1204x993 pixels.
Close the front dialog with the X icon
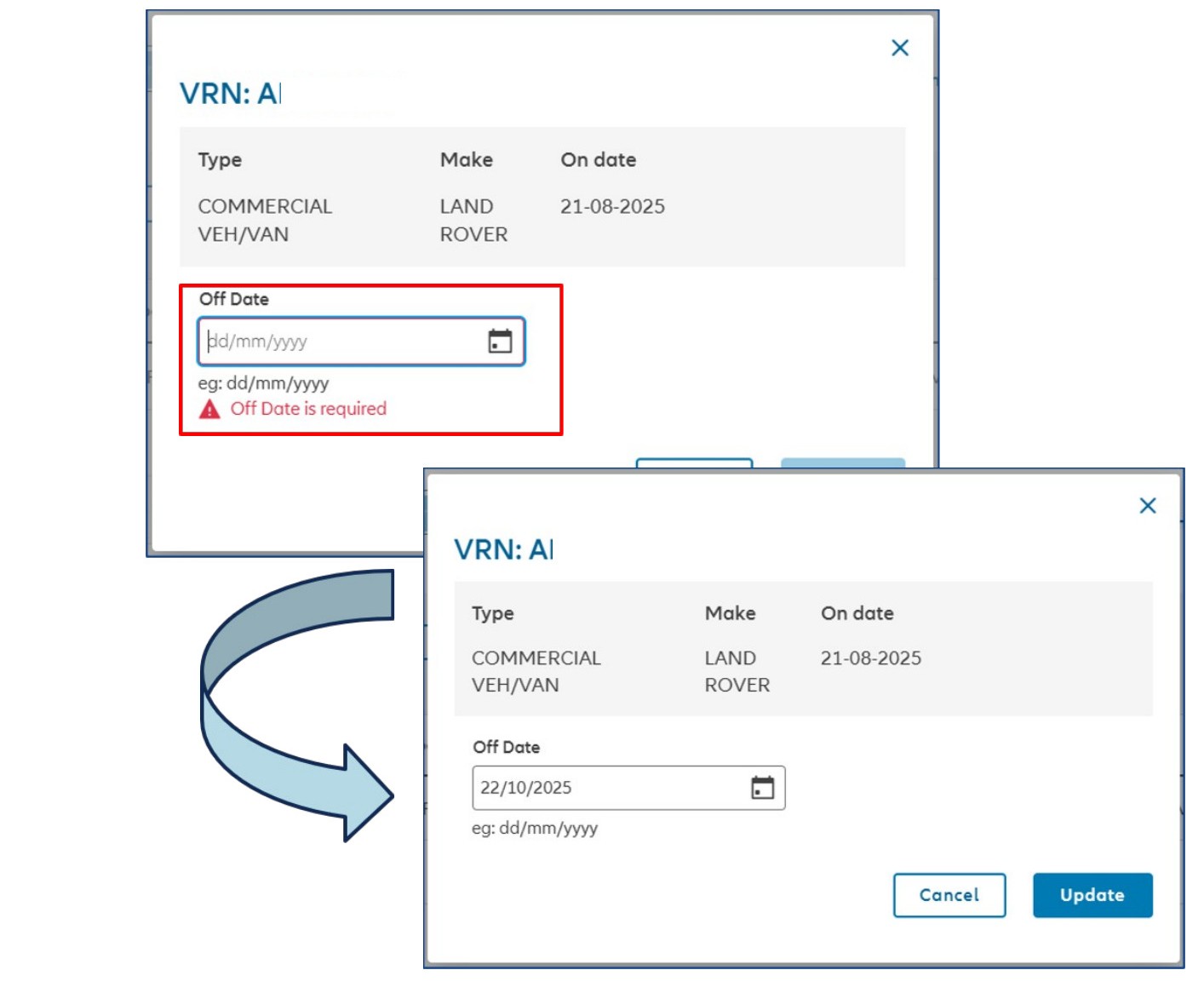tap(1148, 506)
